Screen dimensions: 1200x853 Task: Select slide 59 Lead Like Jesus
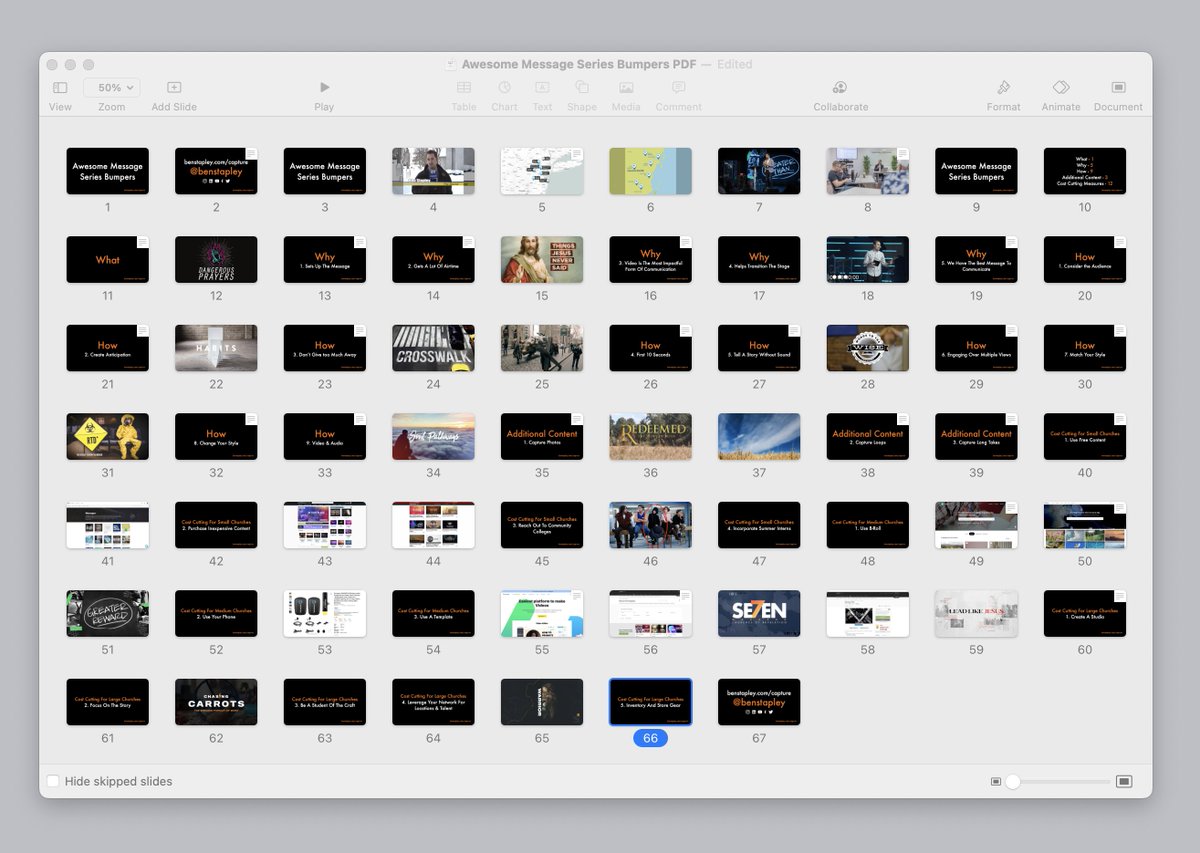[x=976, y=614]
